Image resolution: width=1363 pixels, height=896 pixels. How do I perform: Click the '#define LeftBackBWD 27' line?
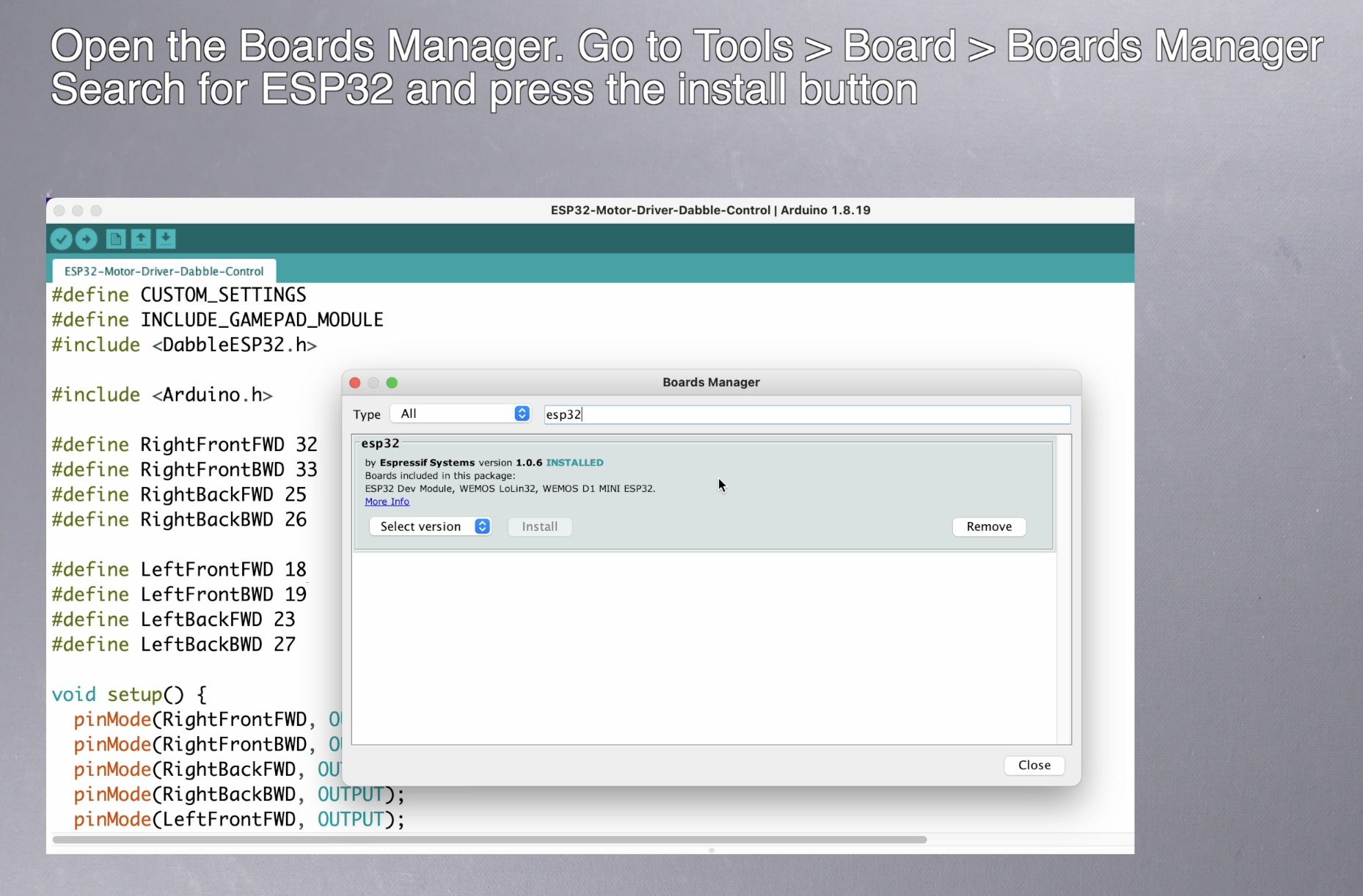(x=173, y=644)
